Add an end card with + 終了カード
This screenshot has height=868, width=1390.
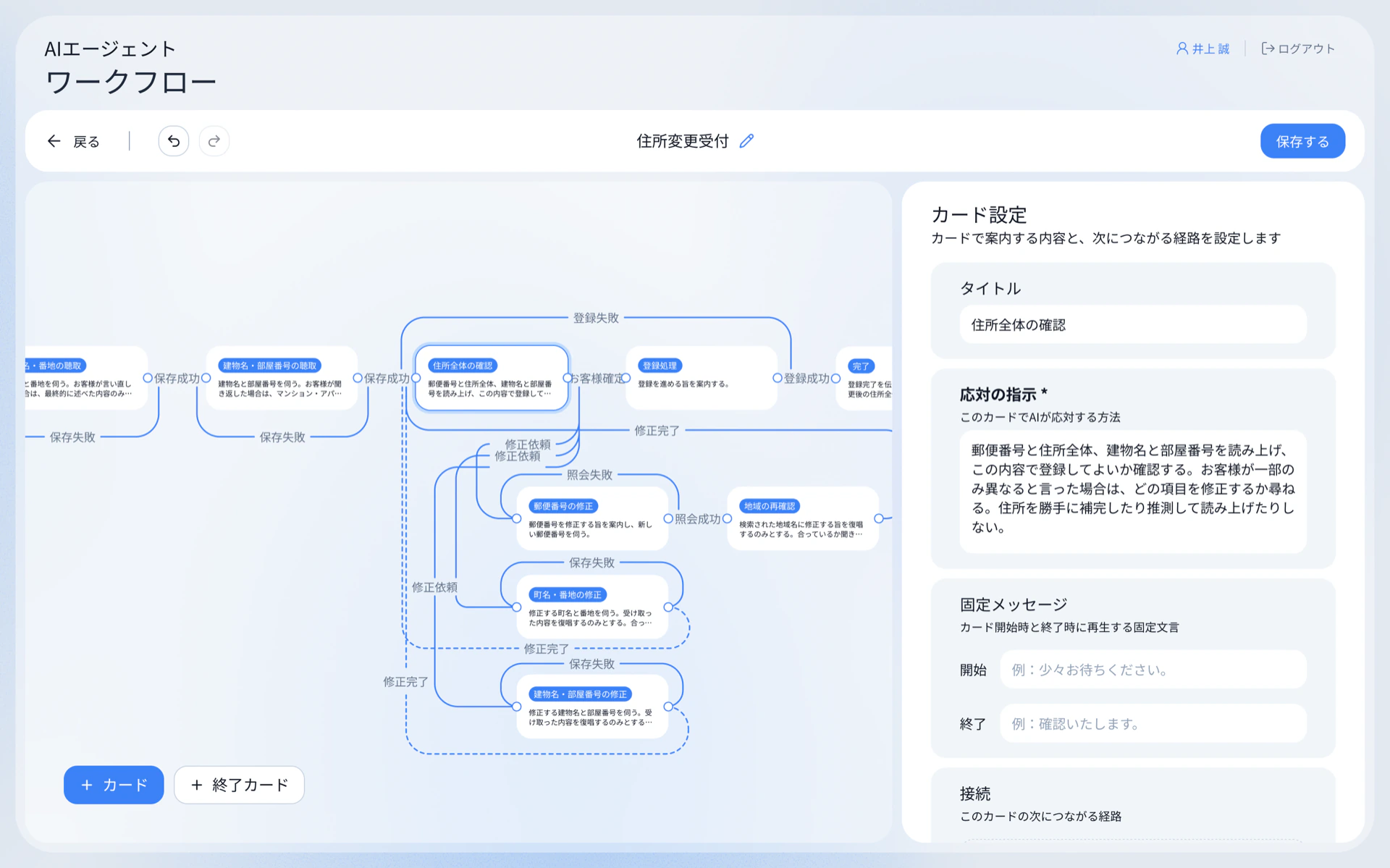(x=239, y=785)
